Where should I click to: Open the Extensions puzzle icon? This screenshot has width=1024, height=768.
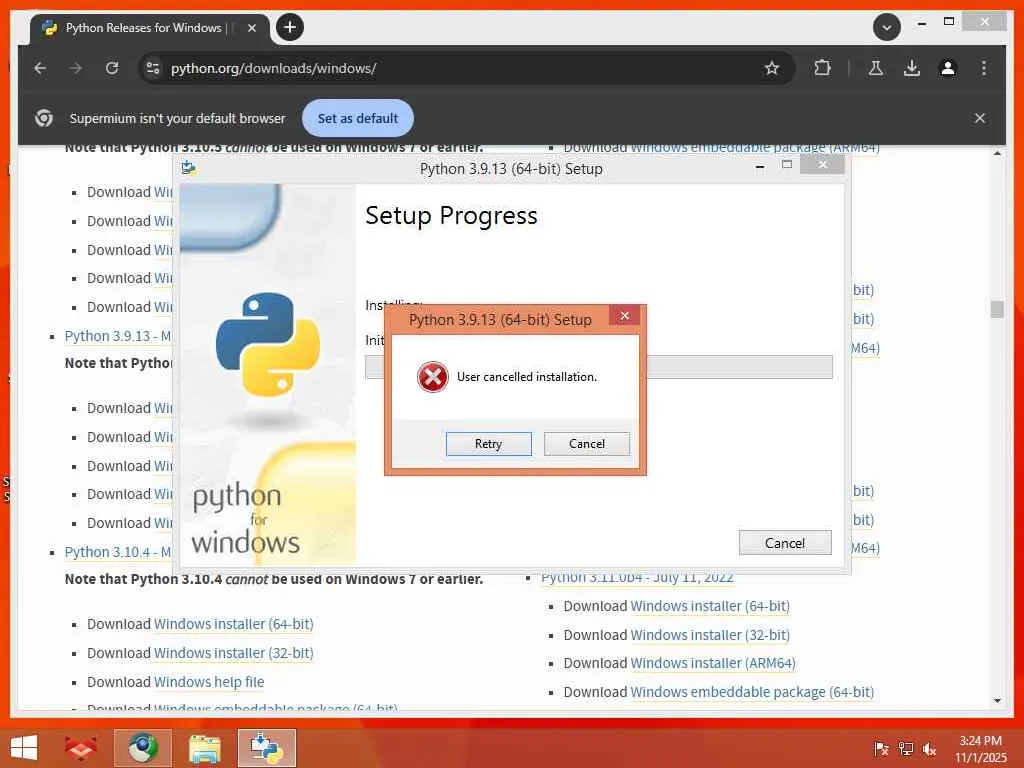[822, 68]
